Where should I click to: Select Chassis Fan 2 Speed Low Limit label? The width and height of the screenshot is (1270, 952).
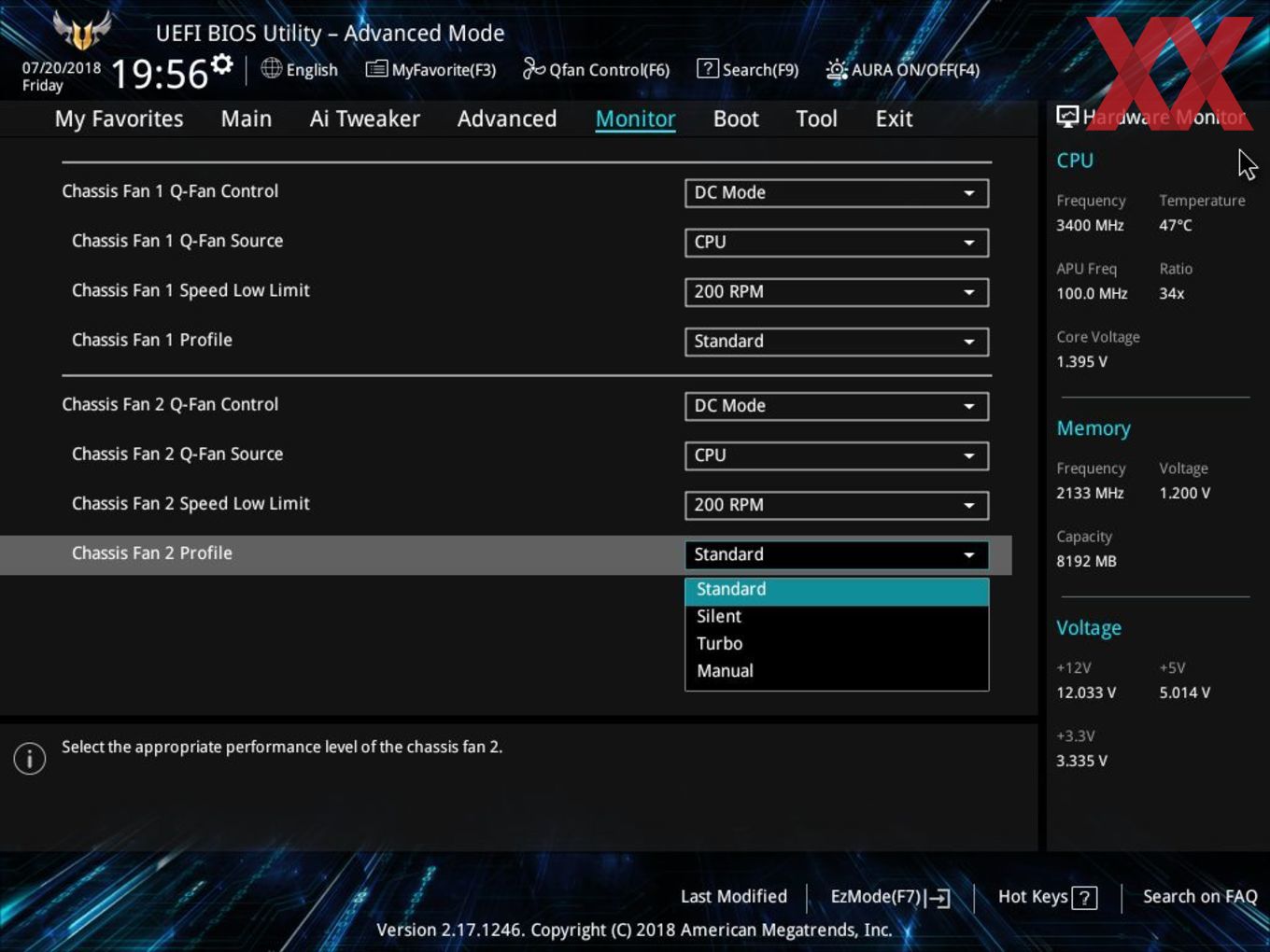(190, 504)
